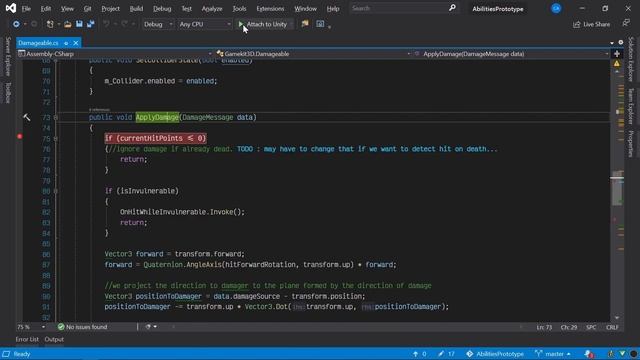The image size is (640, 360).
Task: Open the Build menu
Action: tap(136, 9)
